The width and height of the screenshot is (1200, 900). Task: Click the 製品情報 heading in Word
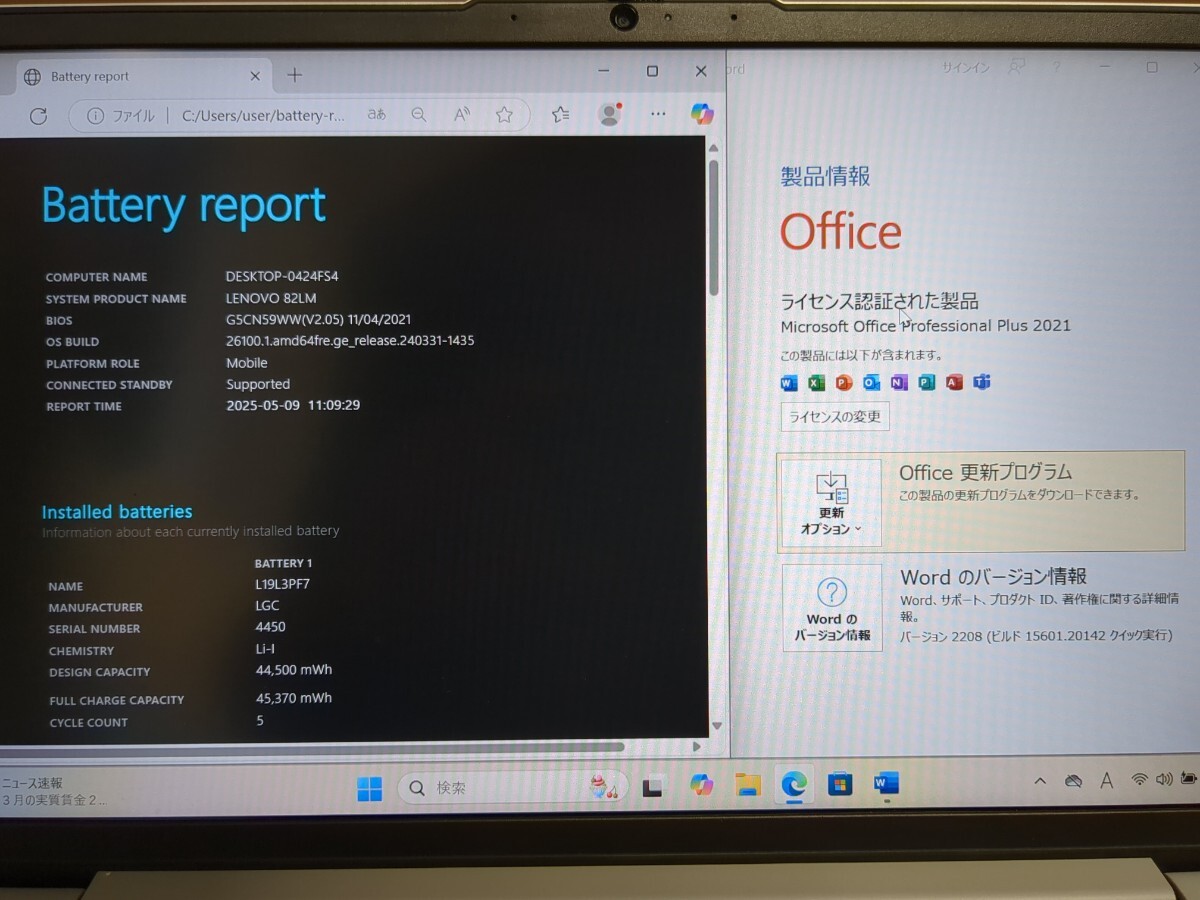pyautogui.click(x=825, y=176)
